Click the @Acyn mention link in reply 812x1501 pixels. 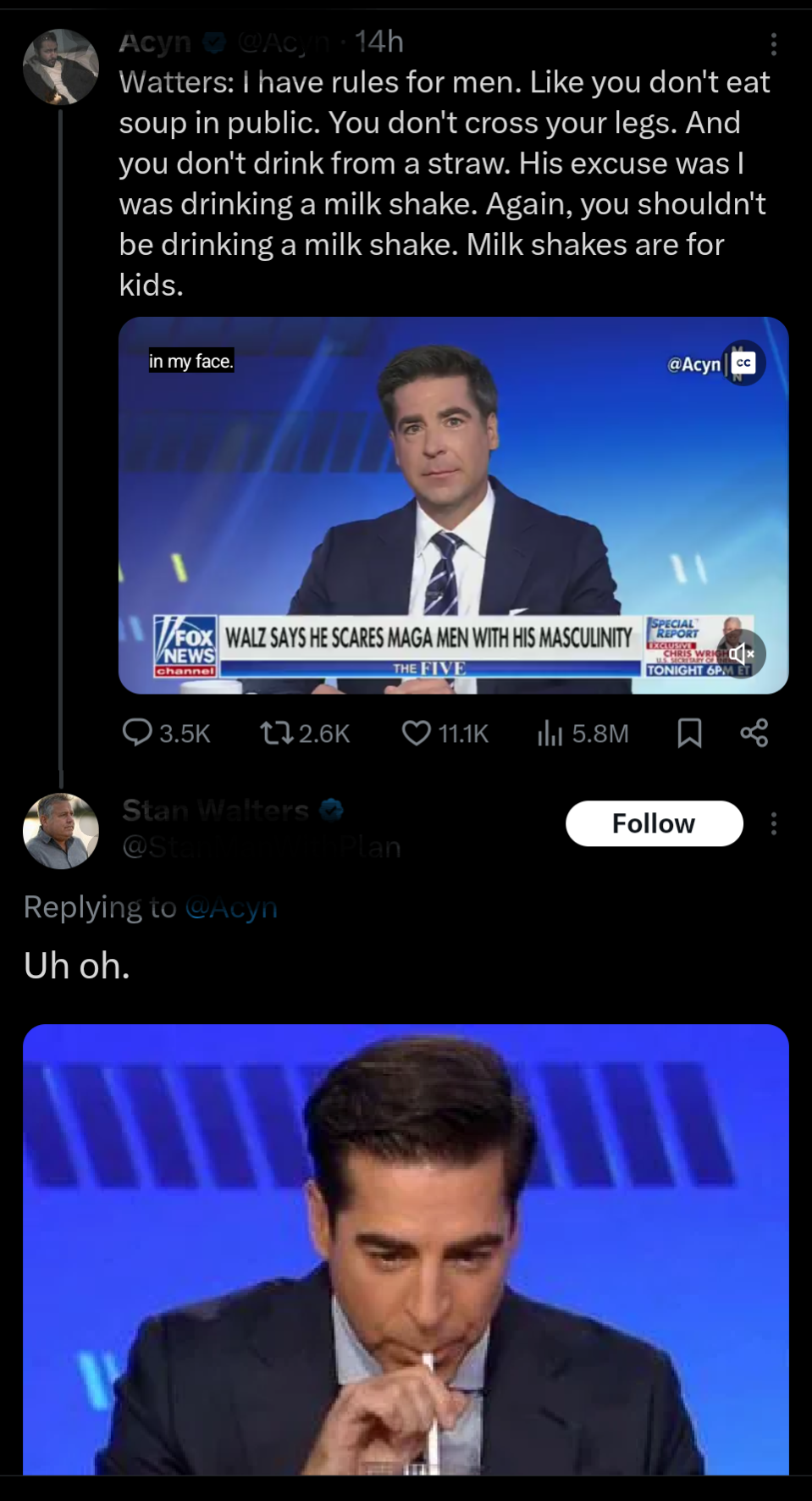pyautogui.click(x=230, y=907)
